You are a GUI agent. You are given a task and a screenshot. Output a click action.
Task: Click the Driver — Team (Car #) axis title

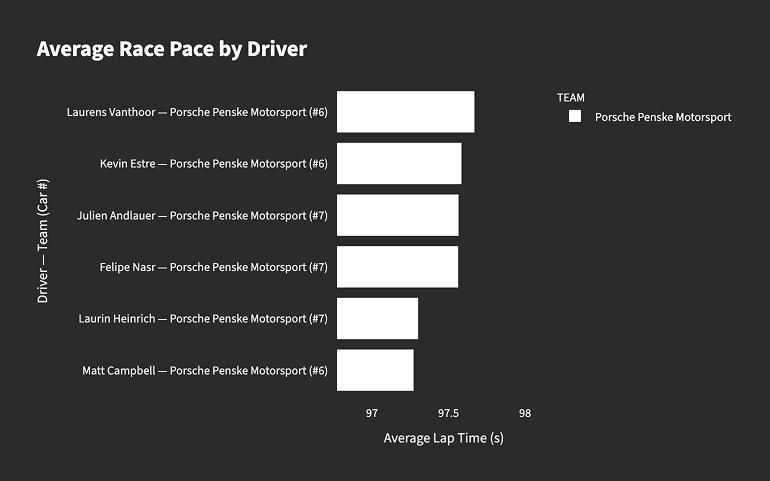click(43, 241)
